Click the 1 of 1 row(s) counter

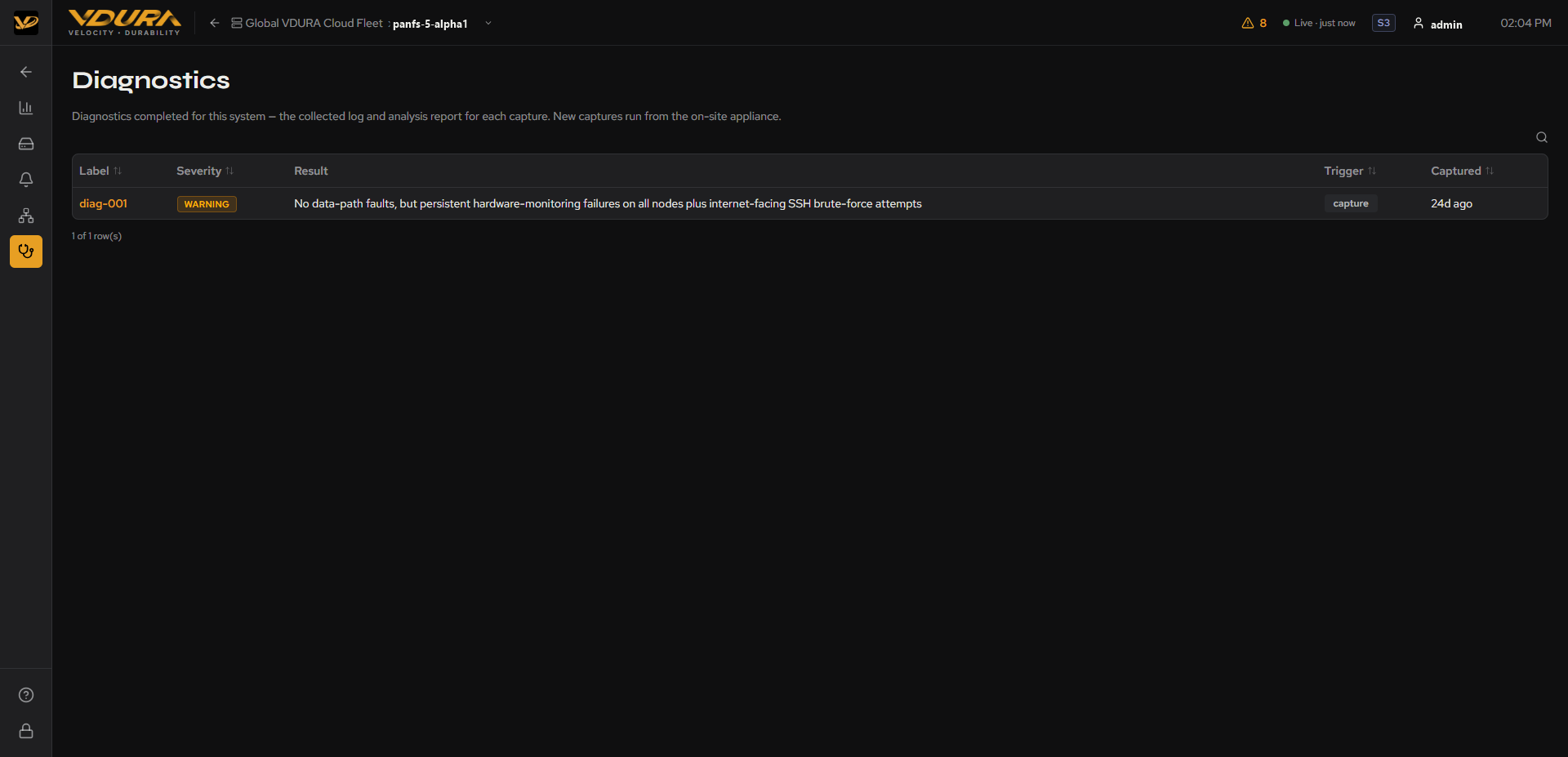(96, 236)
